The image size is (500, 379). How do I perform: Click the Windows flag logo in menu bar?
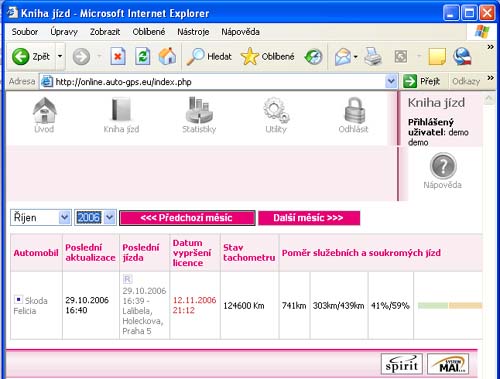(482, 32)
